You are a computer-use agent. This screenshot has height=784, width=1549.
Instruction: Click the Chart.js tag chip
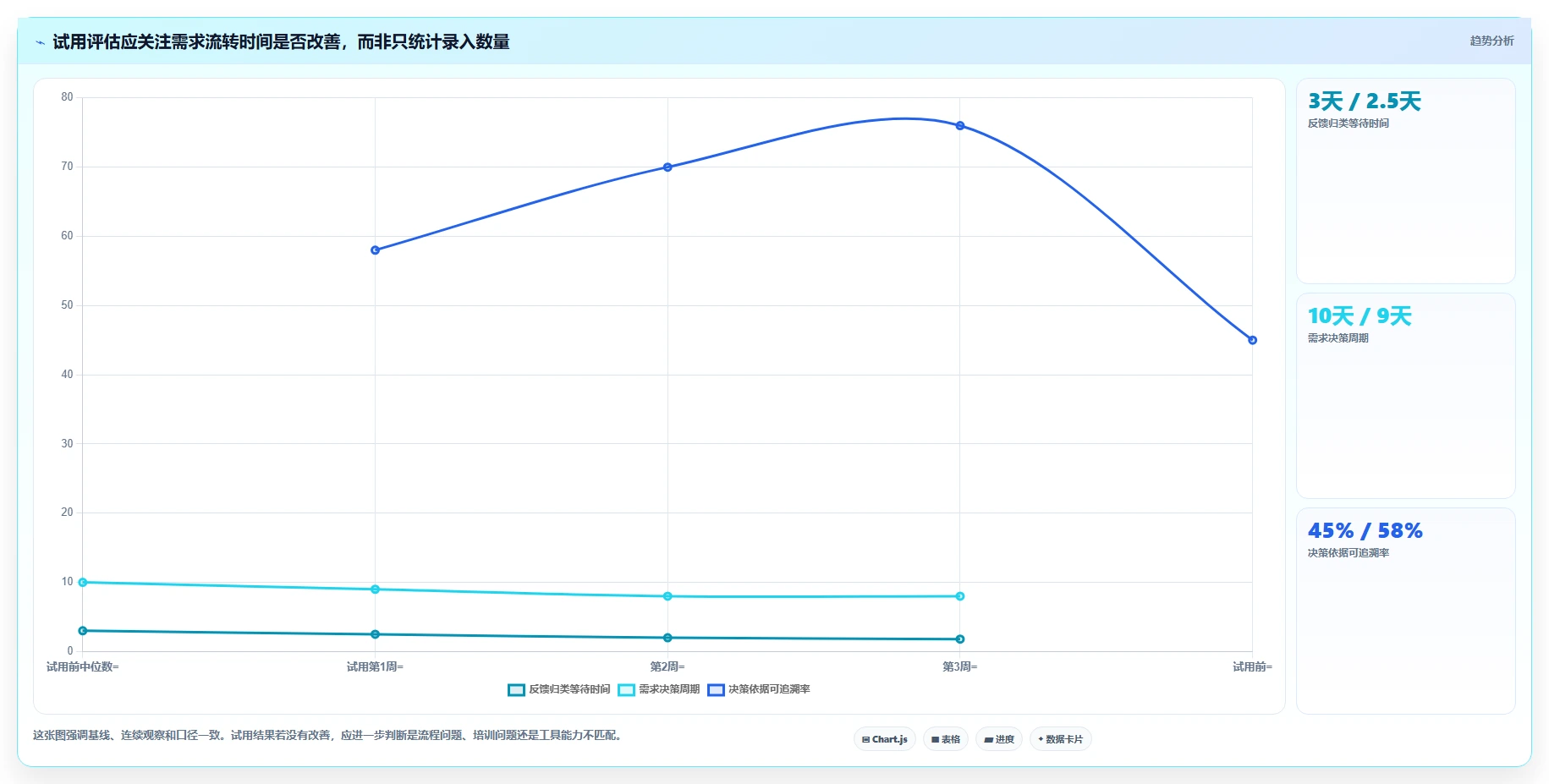click(x=885, y=739)
